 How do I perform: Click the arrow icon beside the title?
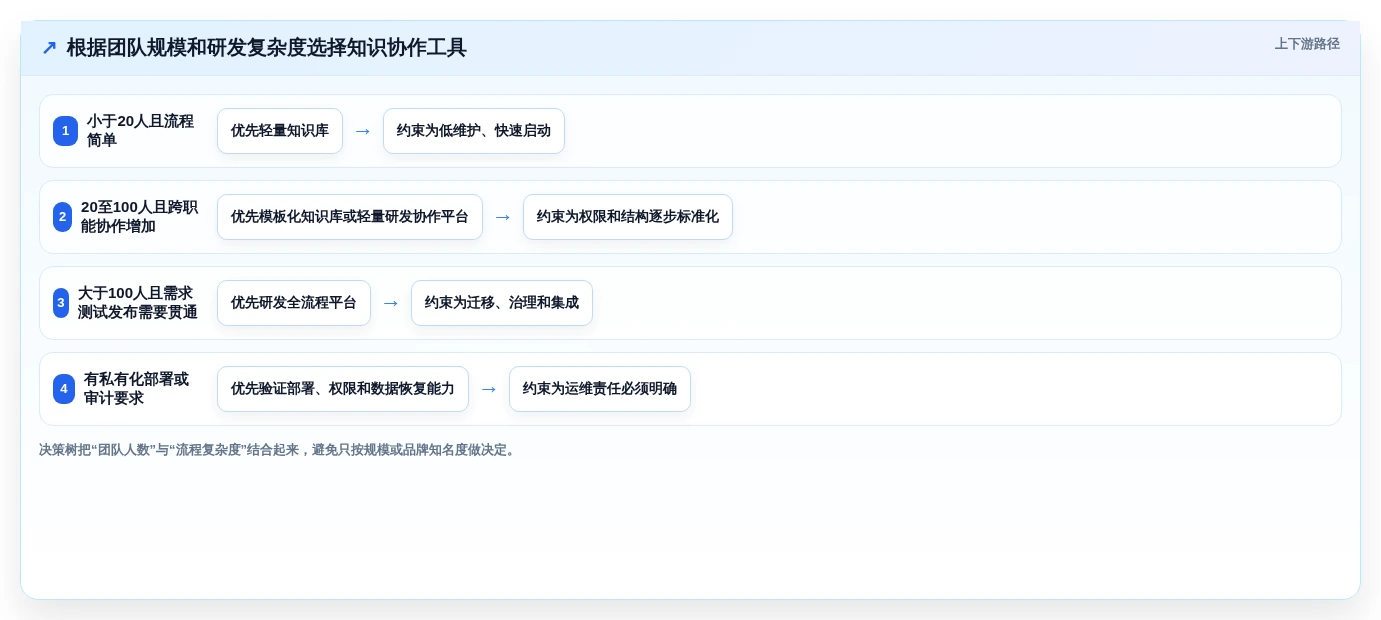click(x=49, y=48)
